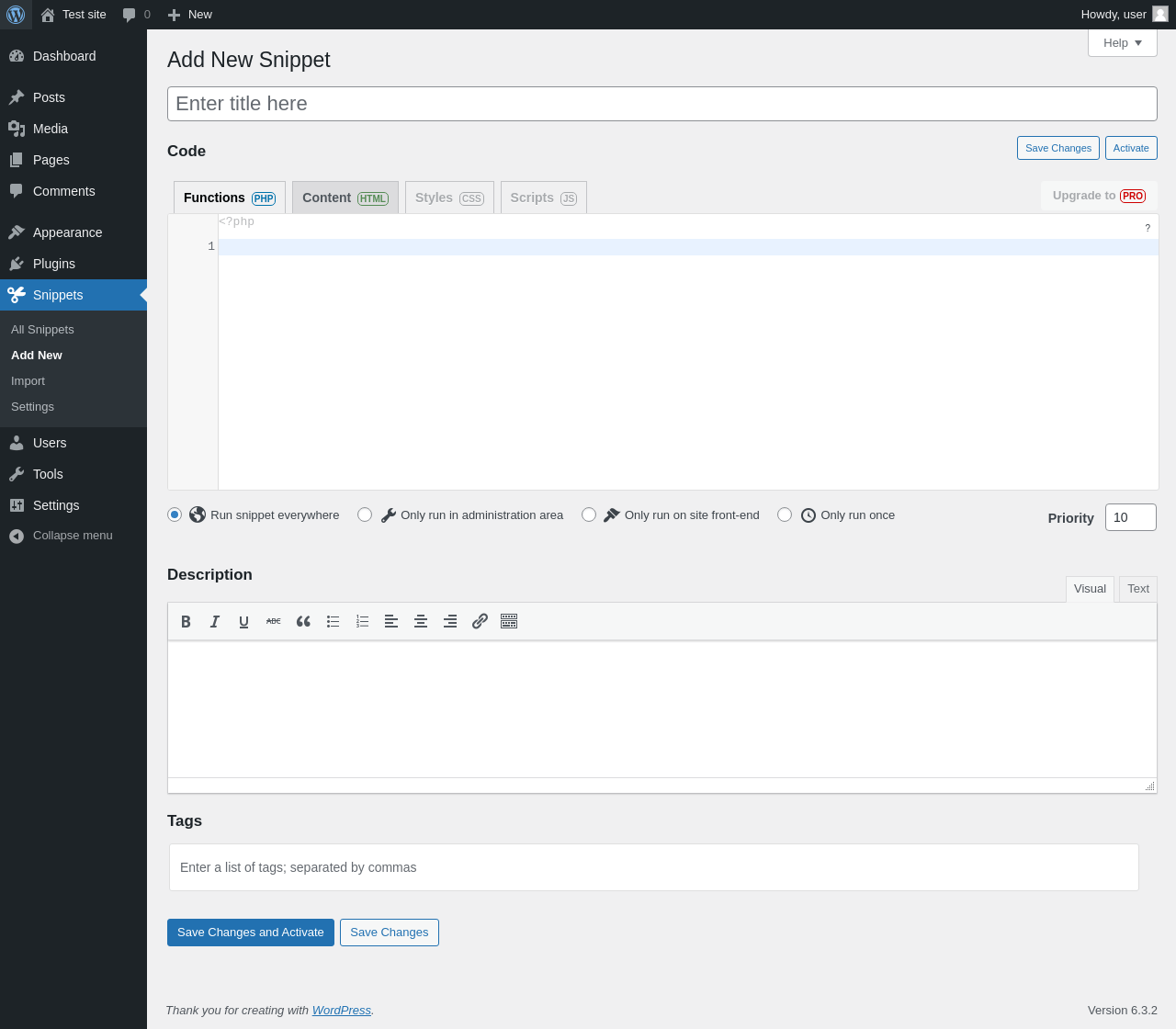Screen dimensions: 1176x1029
Task: Select Only run in administration area
Action: coord(365,514)
